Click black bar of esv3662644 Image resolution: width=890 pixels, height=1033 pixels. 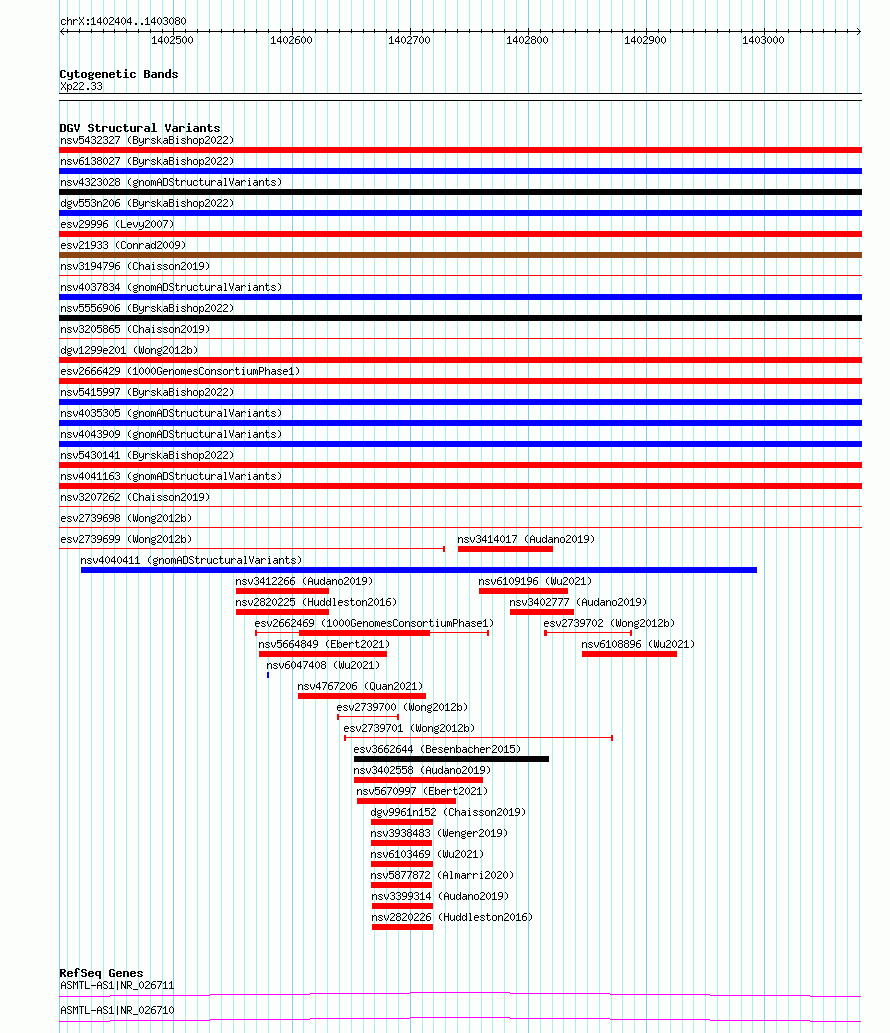(x=451, y=760)
